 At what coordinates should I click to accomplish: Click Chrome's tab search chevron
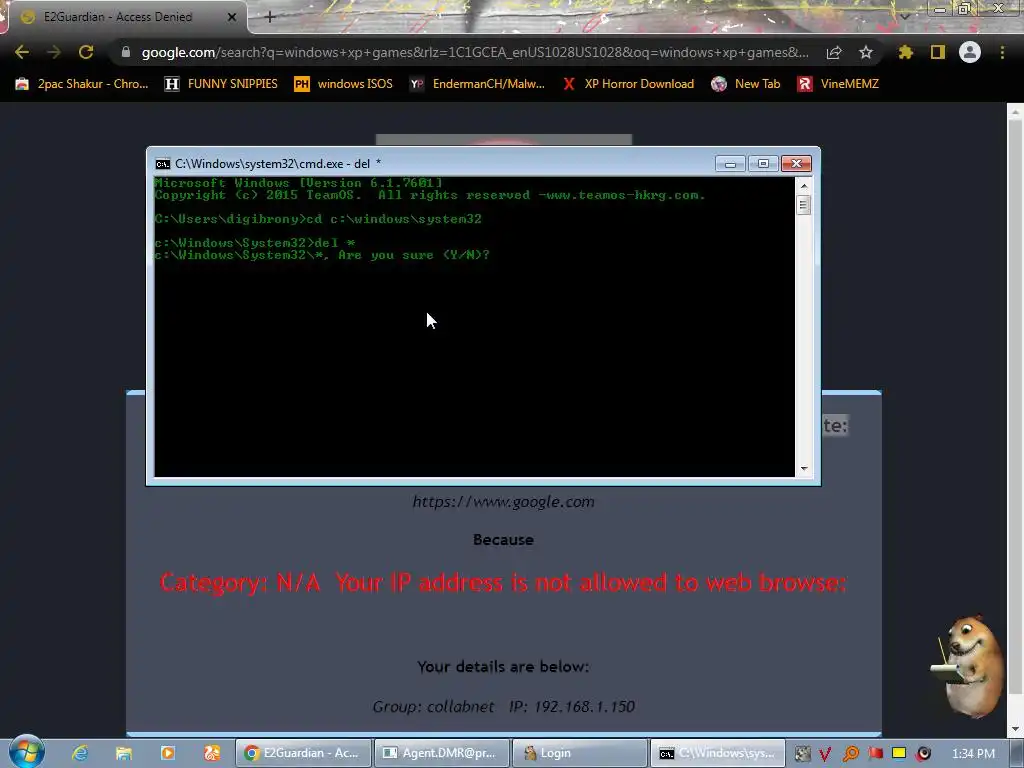(905, 16)
